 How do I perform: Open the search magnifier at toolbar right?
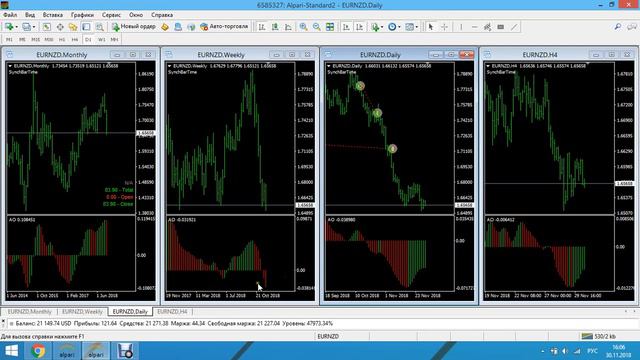(x=618, y=27)
